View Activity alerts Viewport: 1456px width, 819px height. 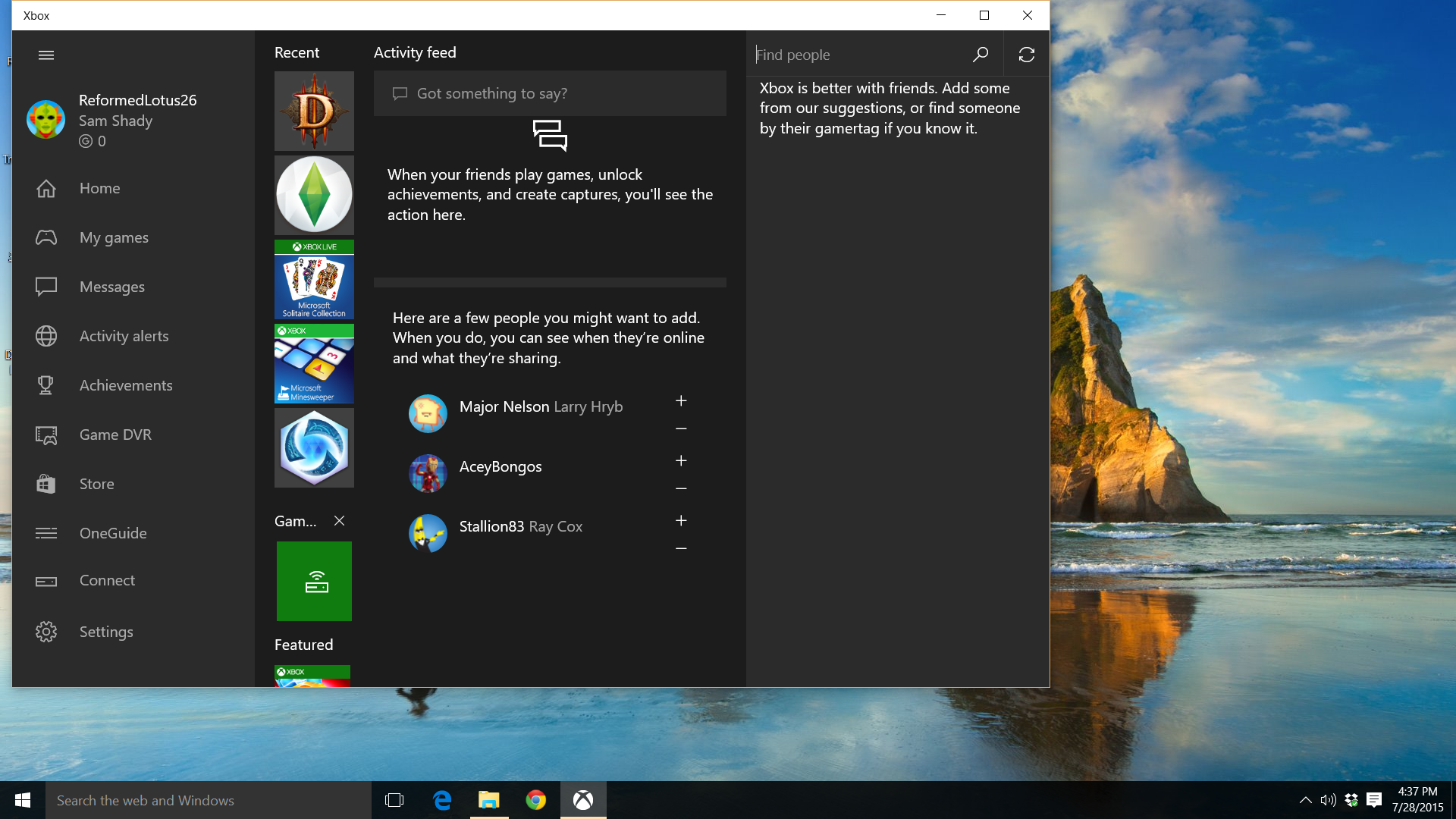click(x=124, y=336)
